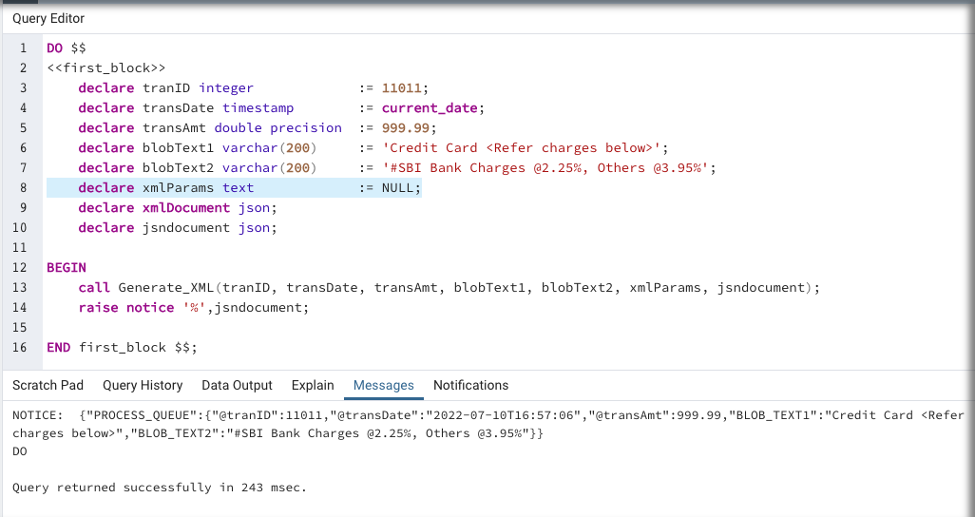Open the Notifications tab
977x518 pixels.
471,385
